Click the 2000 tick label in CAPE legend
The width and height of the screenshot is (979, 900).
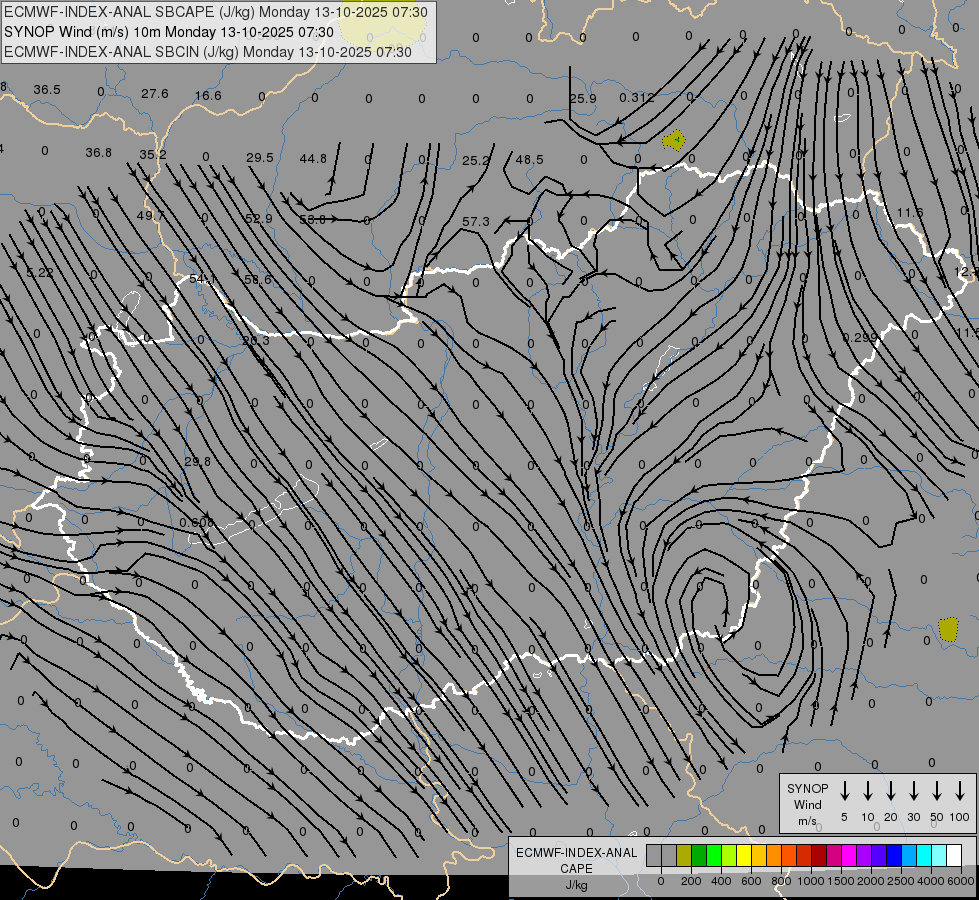[871, 881]
